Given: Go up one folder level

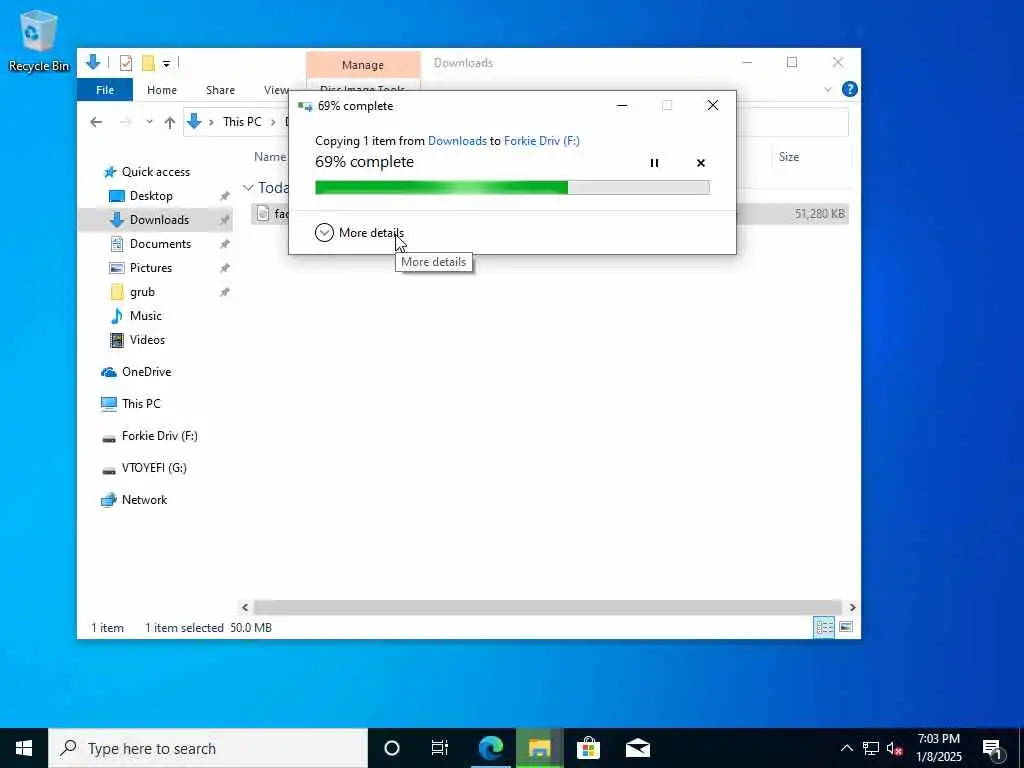Looking at the screenshot, I should pos(170,122).
